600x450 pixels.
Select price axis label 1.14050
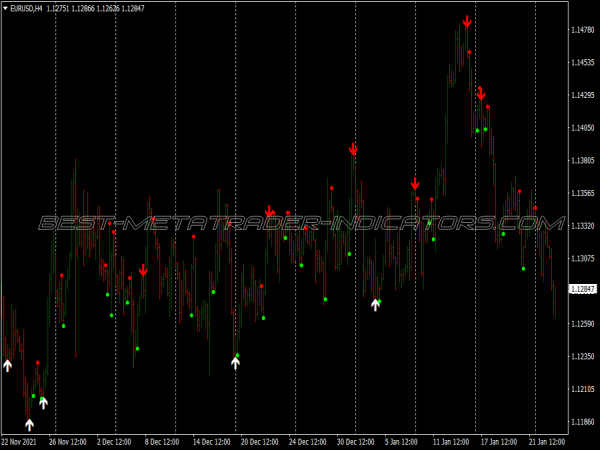point(583,128)
